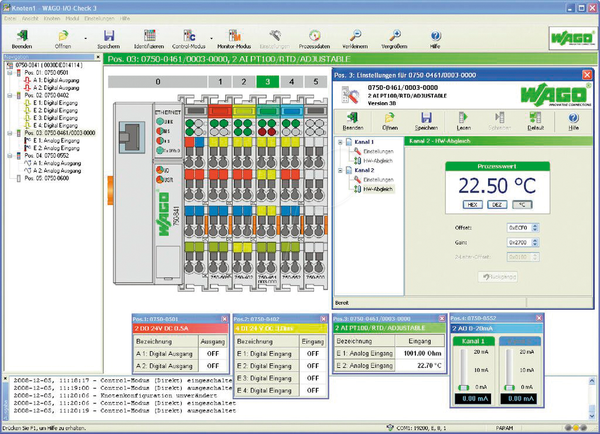Image resolution: width=600 pixels, height=434 pixels.
Task: Select module position tab 2
Action: click(x=244, y=82)
